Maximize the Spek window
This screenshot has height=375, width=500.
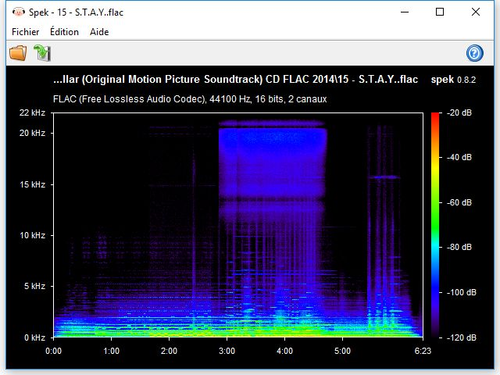click(x=440, y=12)
